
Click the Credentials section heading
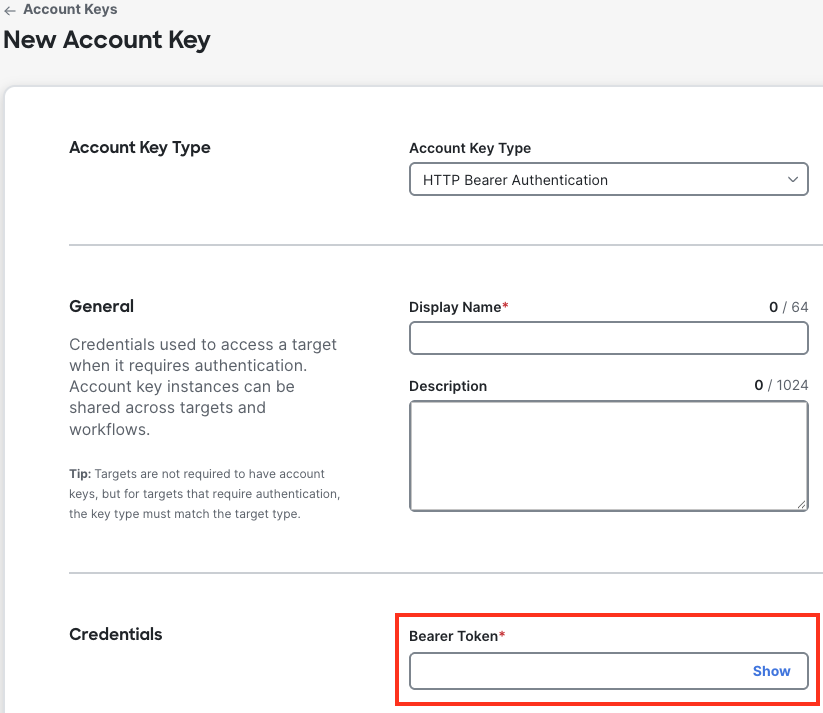click(115, 634)
